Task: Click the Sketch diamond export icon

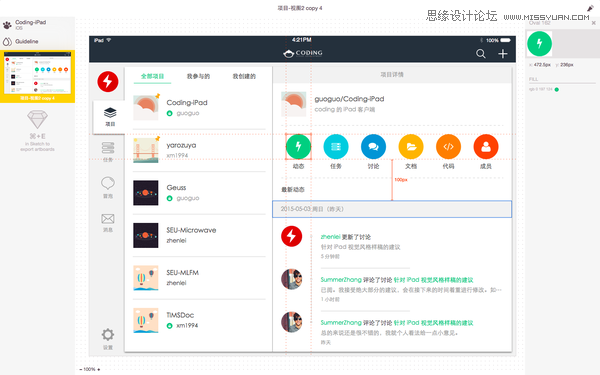Action: (x=38, y=119)
